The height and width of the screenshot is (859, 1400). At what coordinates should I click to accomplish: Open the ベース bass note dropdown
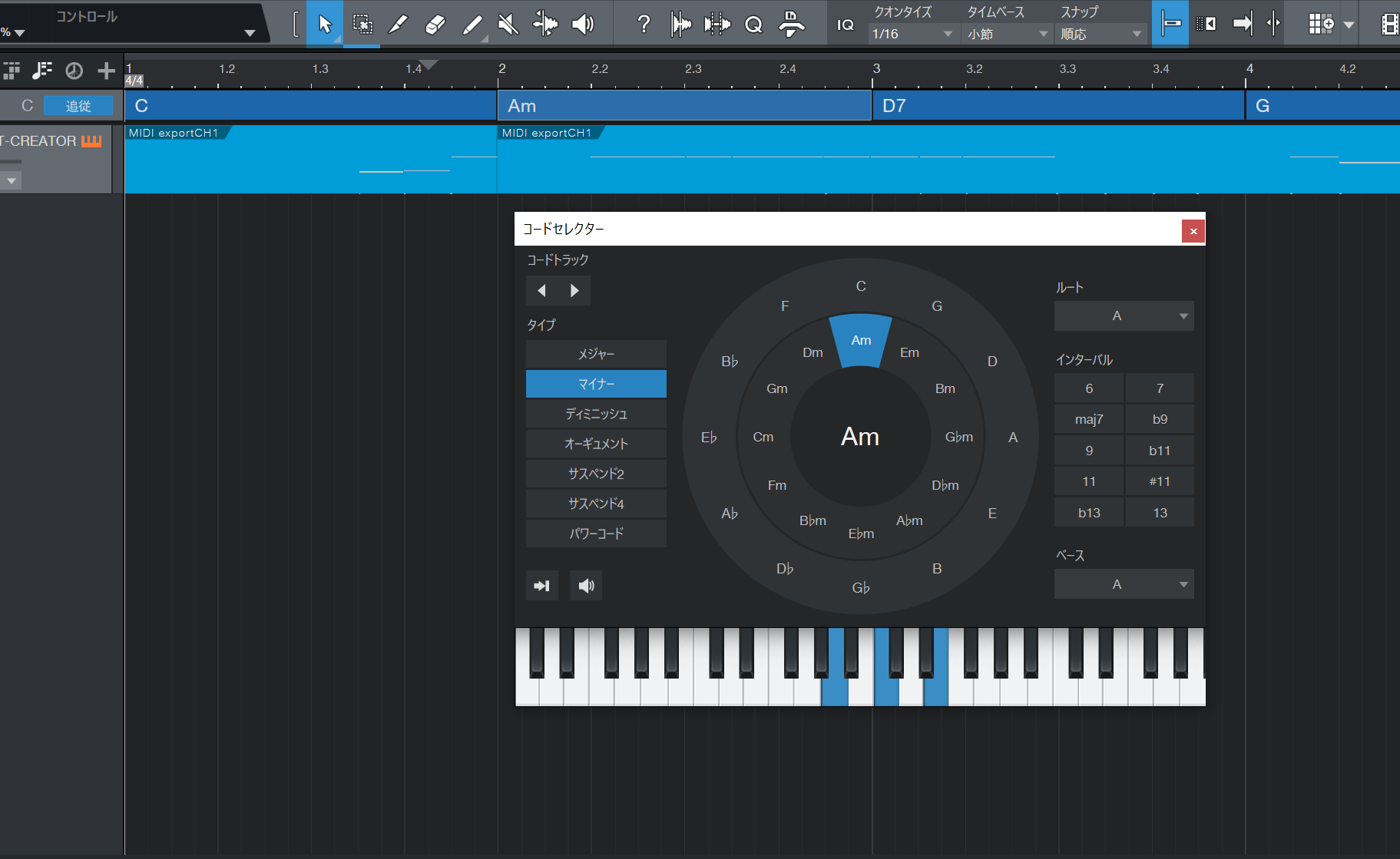click(x=1123, y=584)
